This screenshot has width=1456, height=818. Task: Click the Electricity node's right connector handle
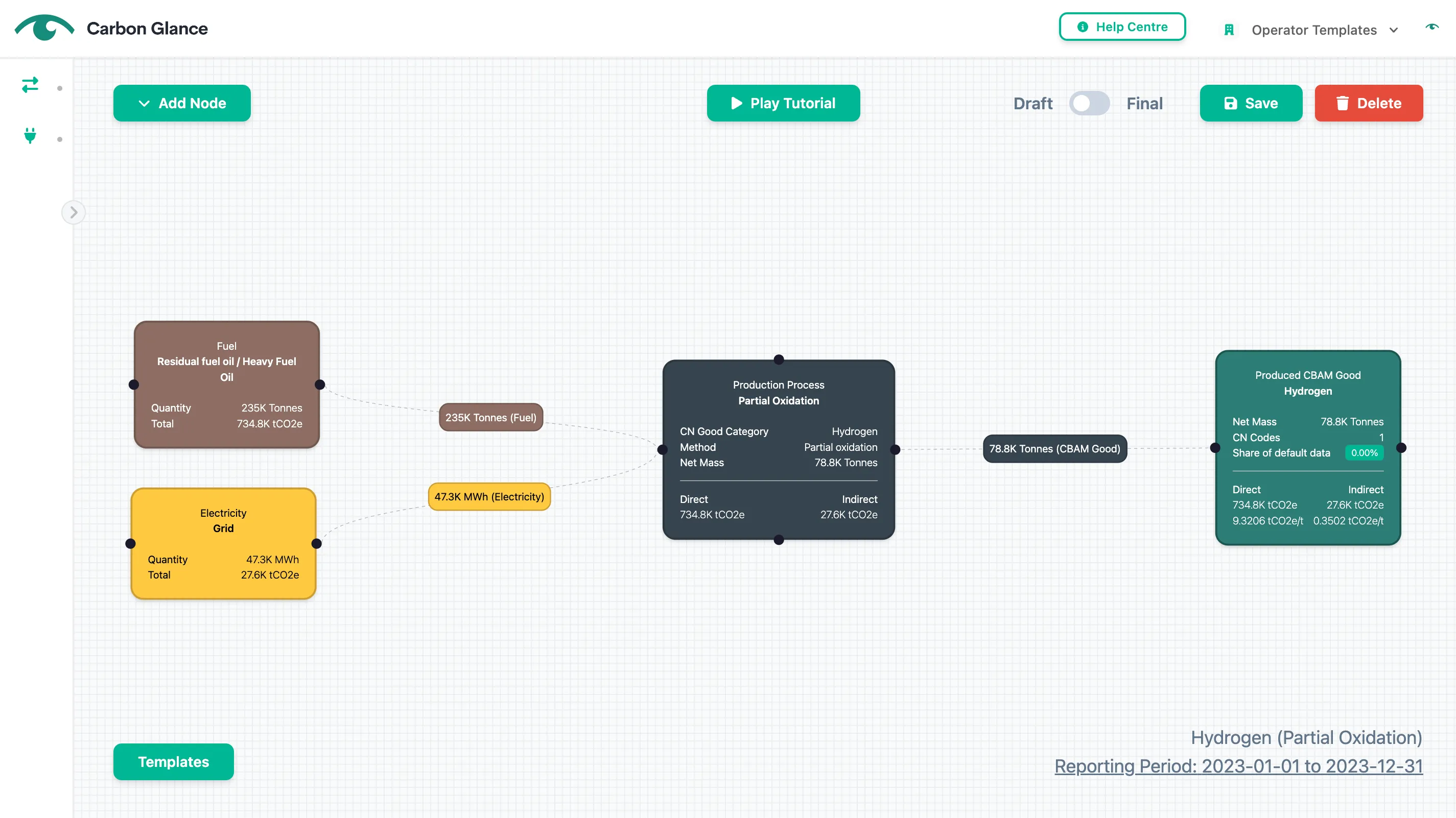pos(317,543)
